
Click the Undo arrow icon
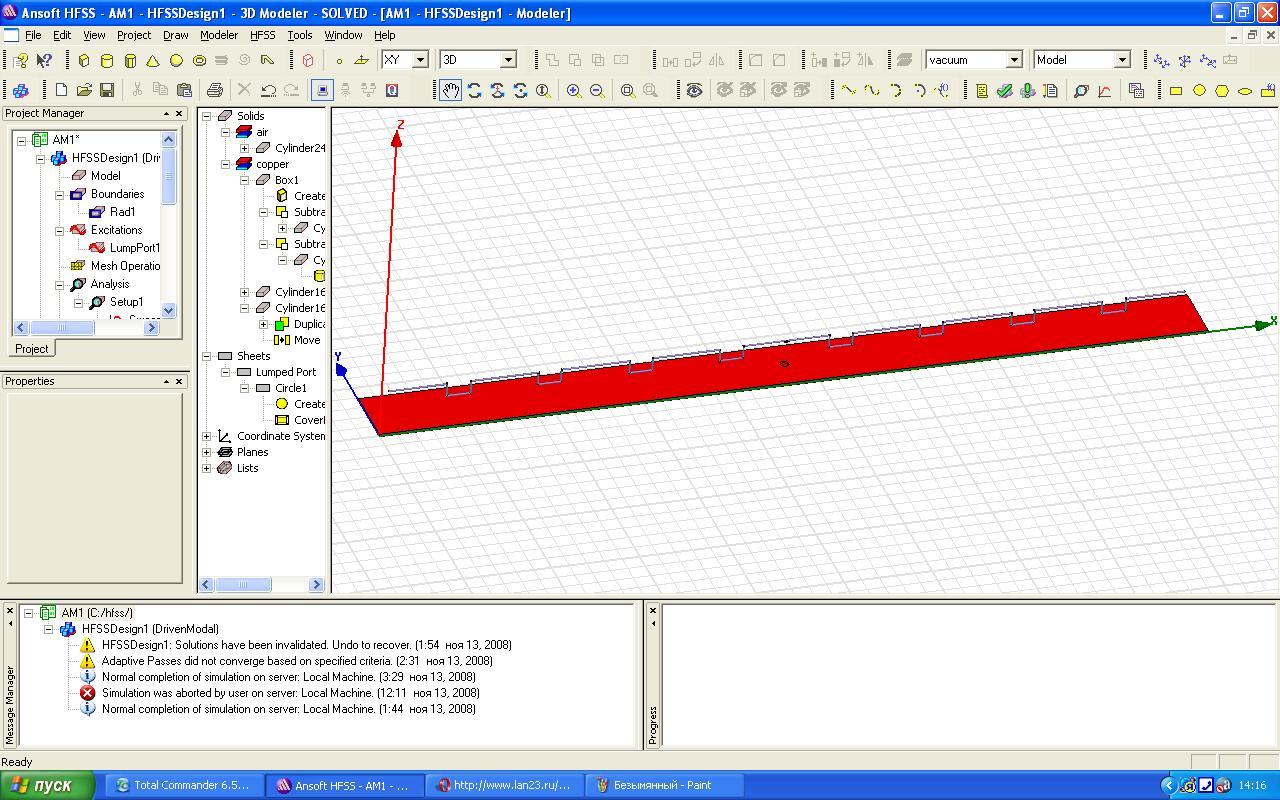268,90
